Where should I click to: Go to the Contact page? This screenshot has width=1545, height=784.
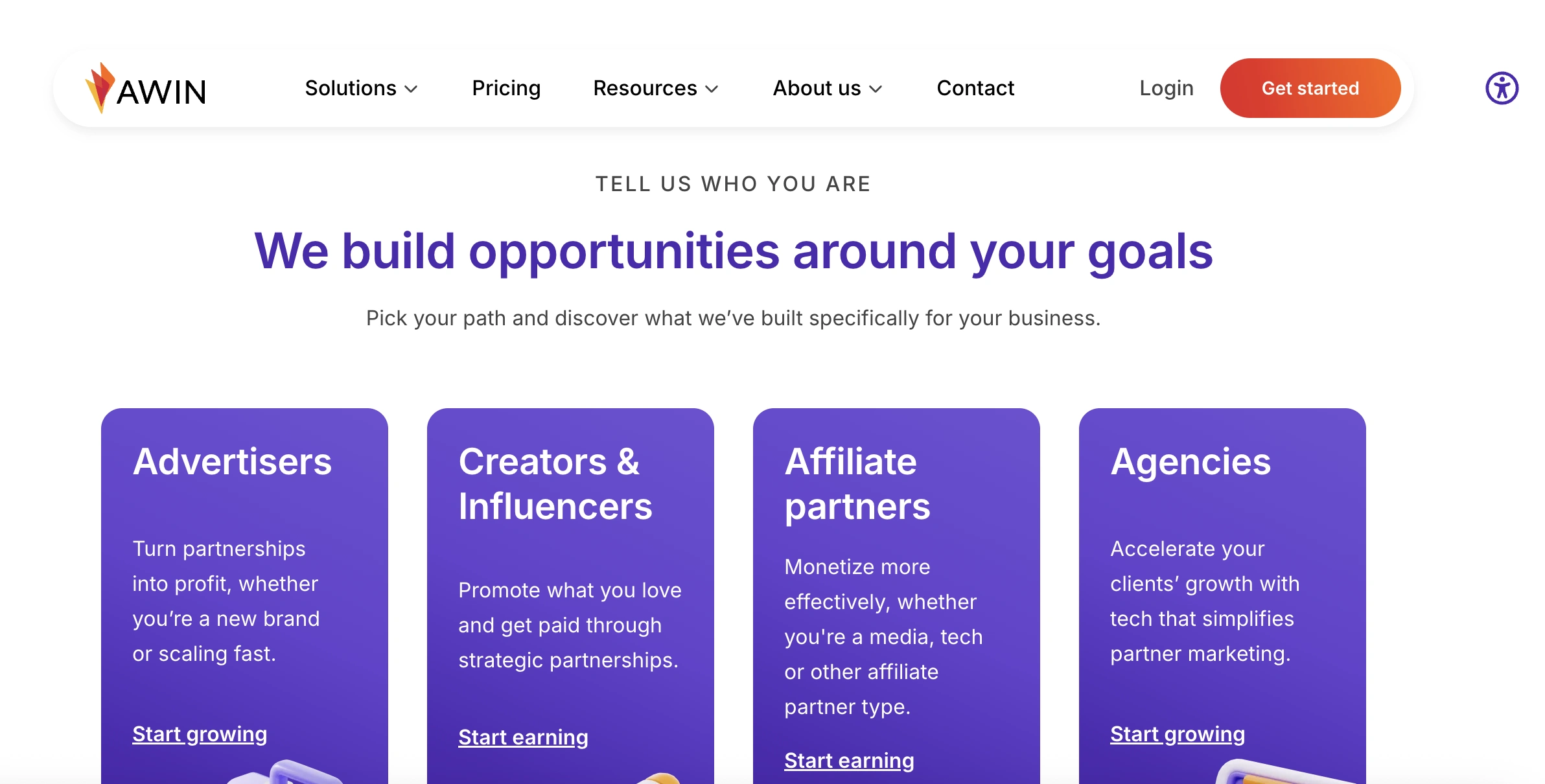click(x=975, y=88)
